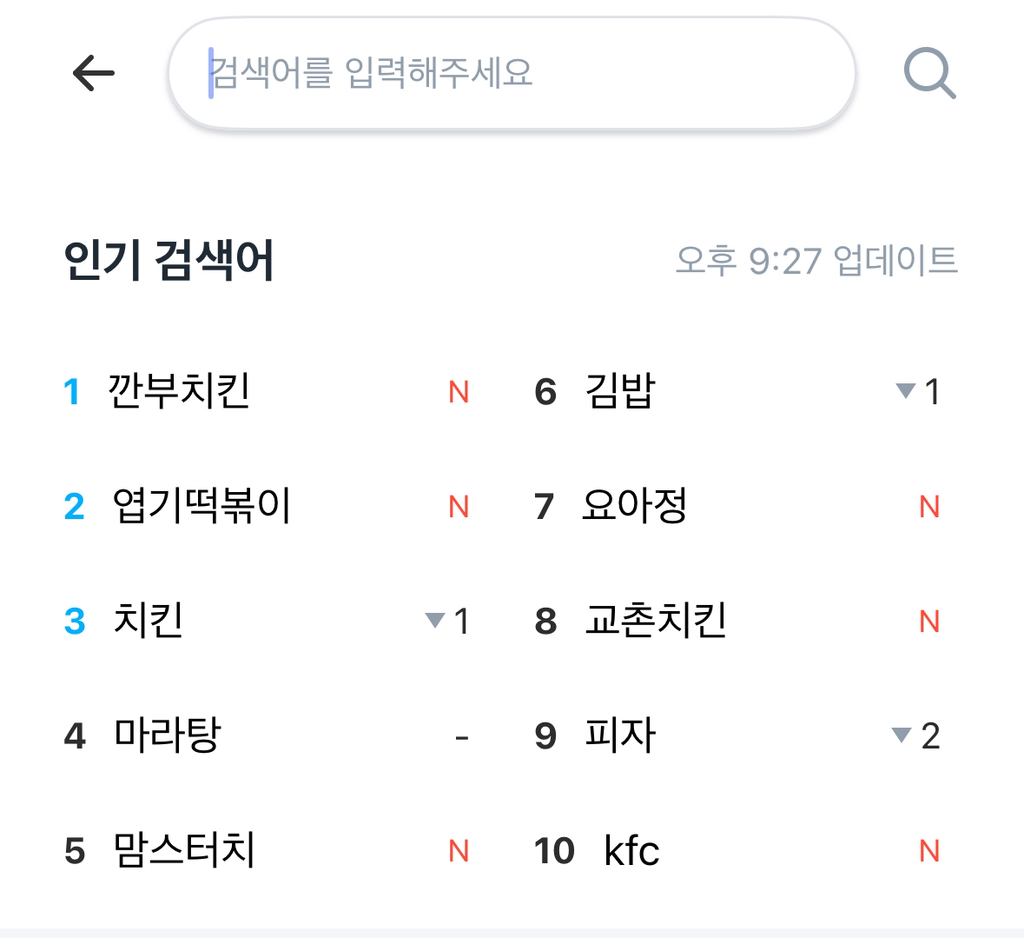Select kfc from popular searches
The width and height of the screenshot is (1024, 938).
click(632, 851)
